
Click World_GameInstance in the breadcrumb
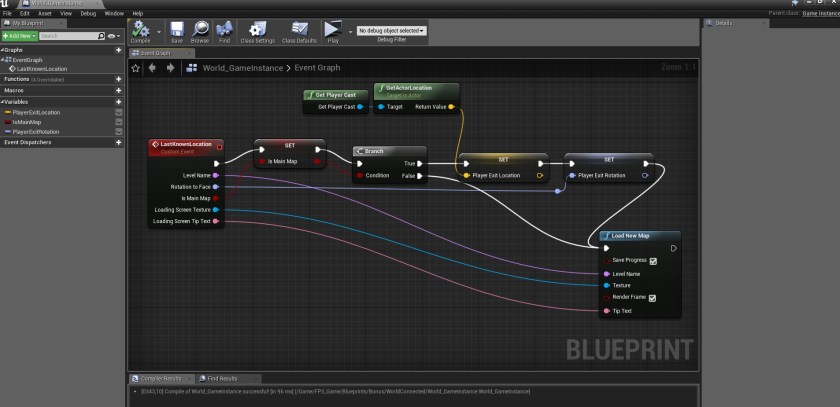pos(246,68)
